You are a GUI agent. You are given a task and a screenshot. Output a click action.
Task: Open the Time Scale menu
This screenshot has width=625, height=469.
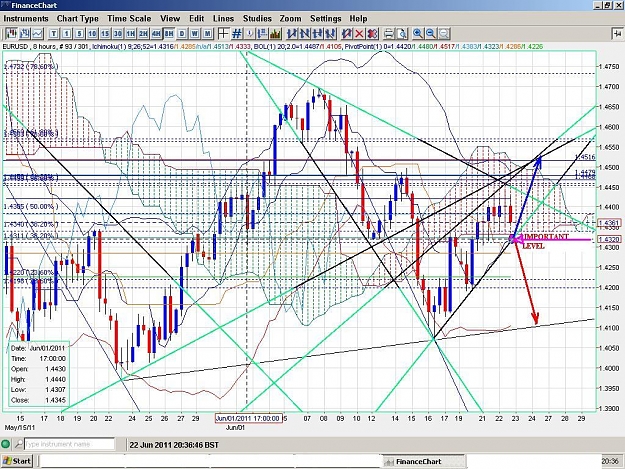(129, 18)
